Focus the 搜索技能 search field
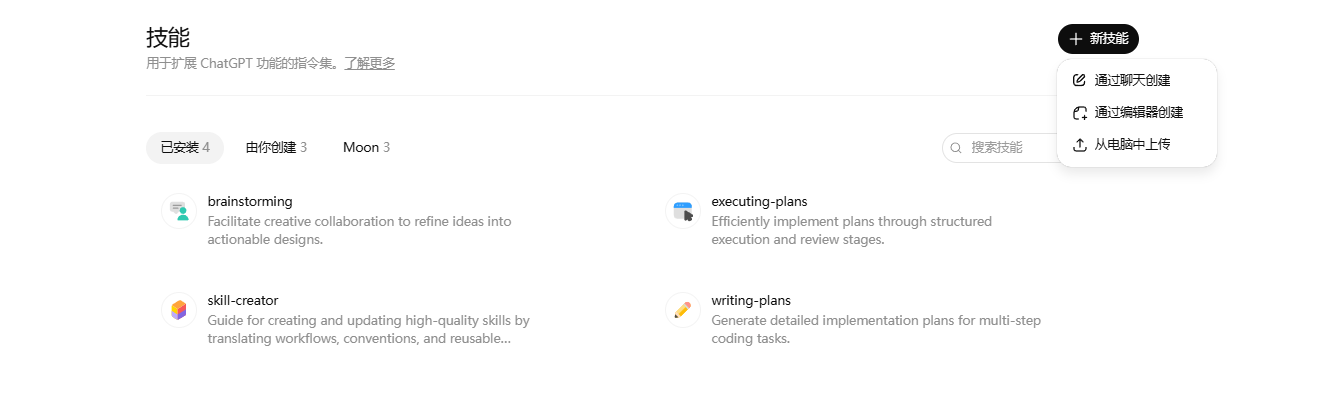The height and width of the screenshot is (401, 1343). pos(1000,148)
